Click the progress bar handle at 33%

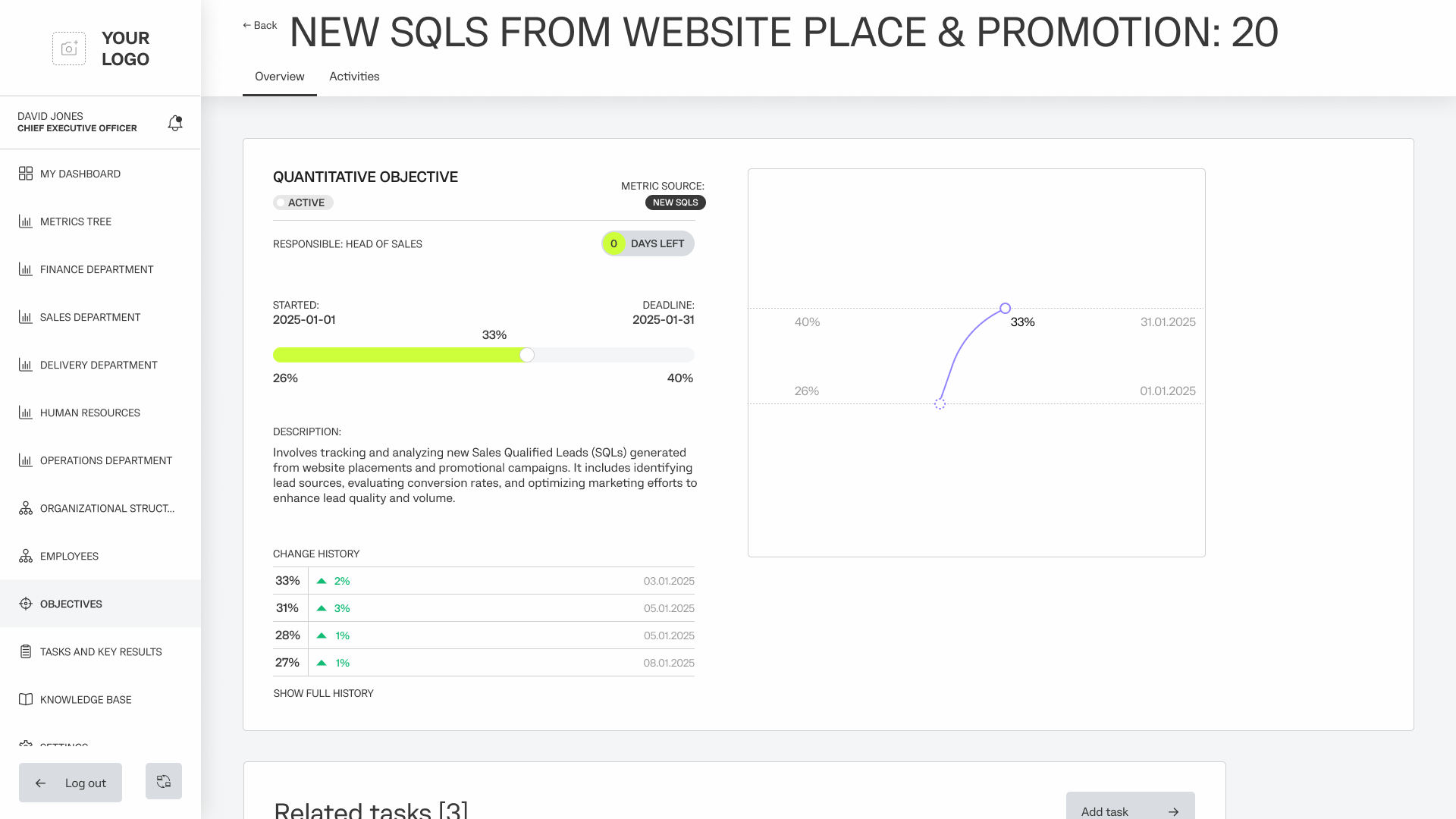[x=527, y=355]
